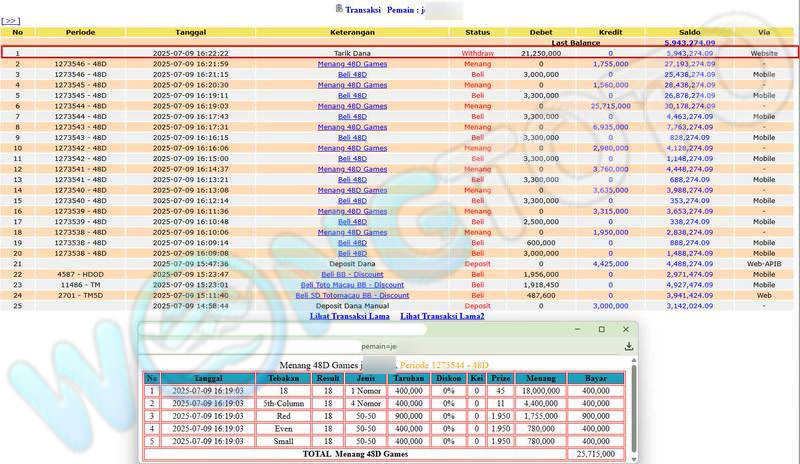Click the Transaksi page icon at top
The image size is (800, 464).
pyautogui.click(x=339, y=8)
